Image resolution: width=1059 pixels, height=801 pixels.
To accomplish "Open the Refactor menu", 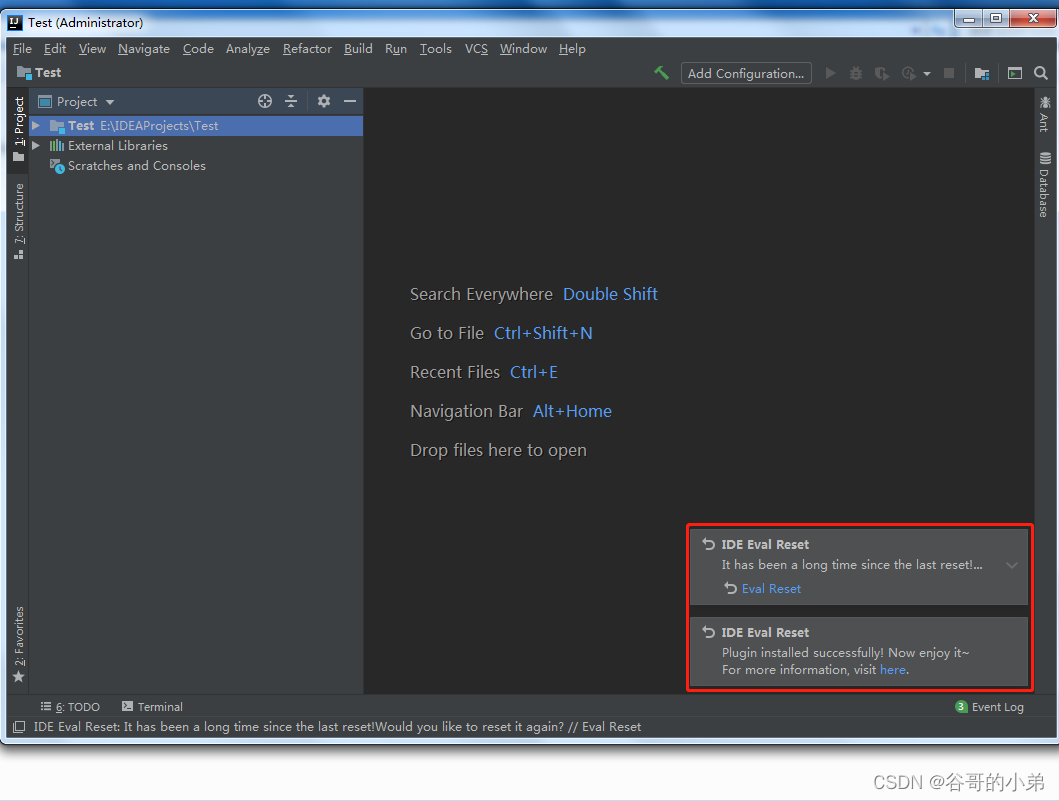I will click(x=307, y=49).
